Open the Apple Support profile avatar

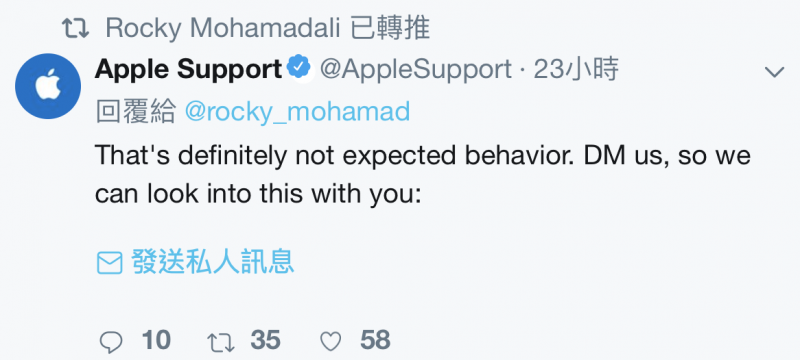tap(48, 86)
